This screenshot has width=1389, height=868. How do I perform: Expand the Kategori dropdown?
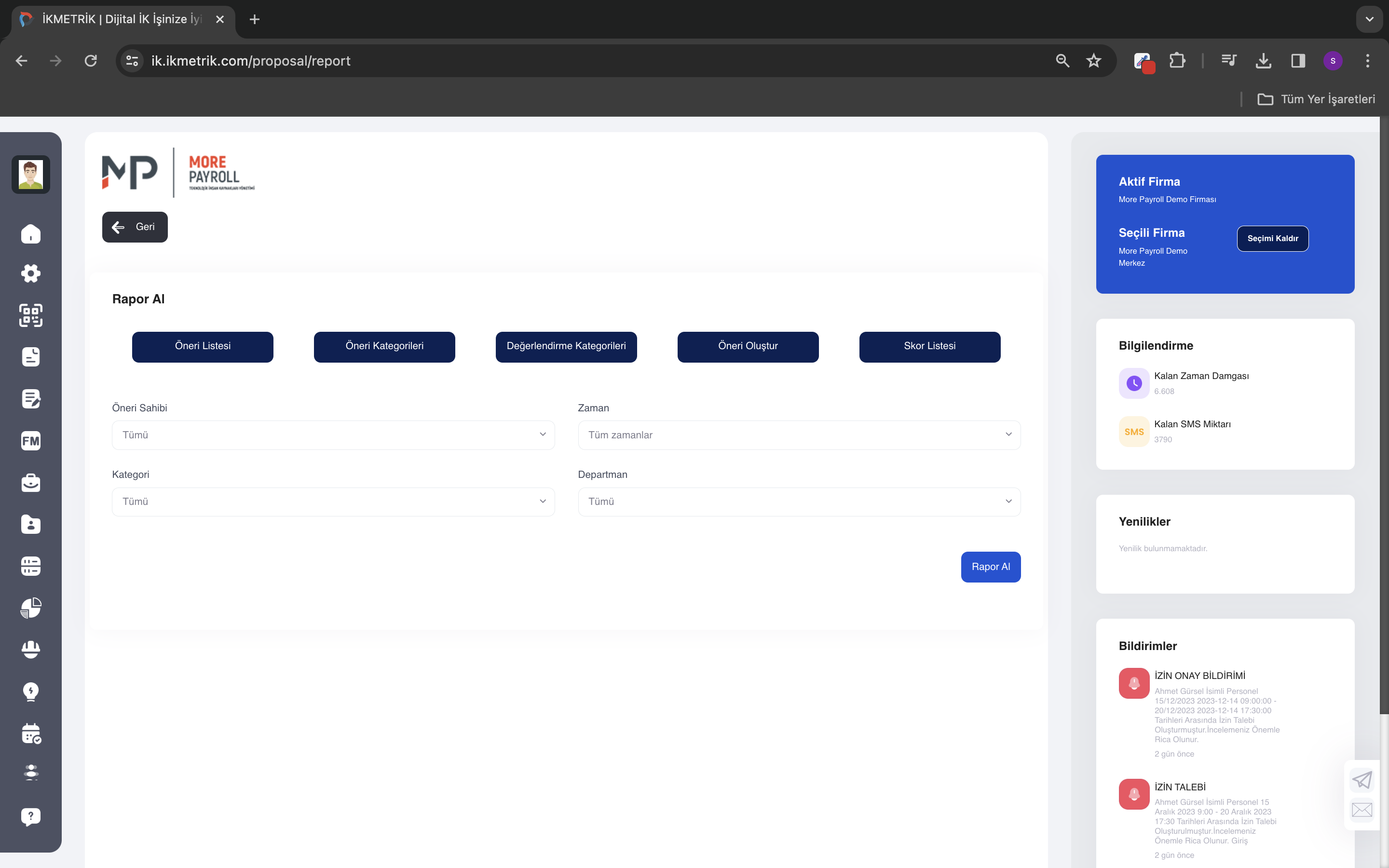[x=333, y=502]
